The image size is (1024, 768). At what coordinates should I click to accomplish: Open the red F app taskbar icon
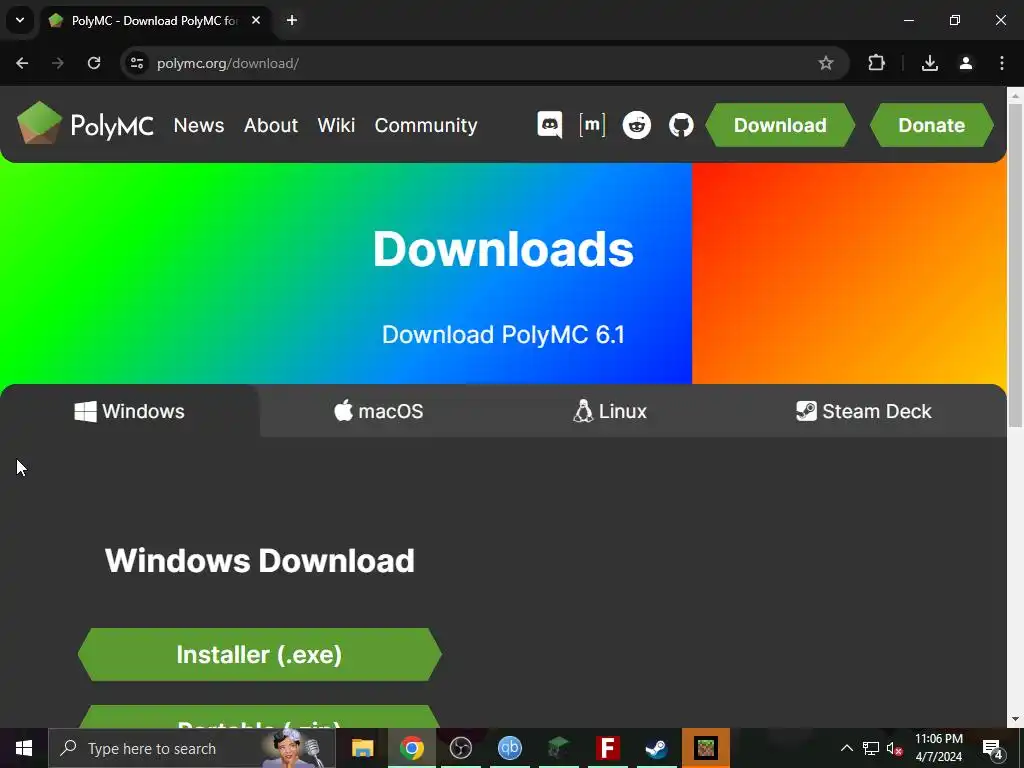[607, 748]
